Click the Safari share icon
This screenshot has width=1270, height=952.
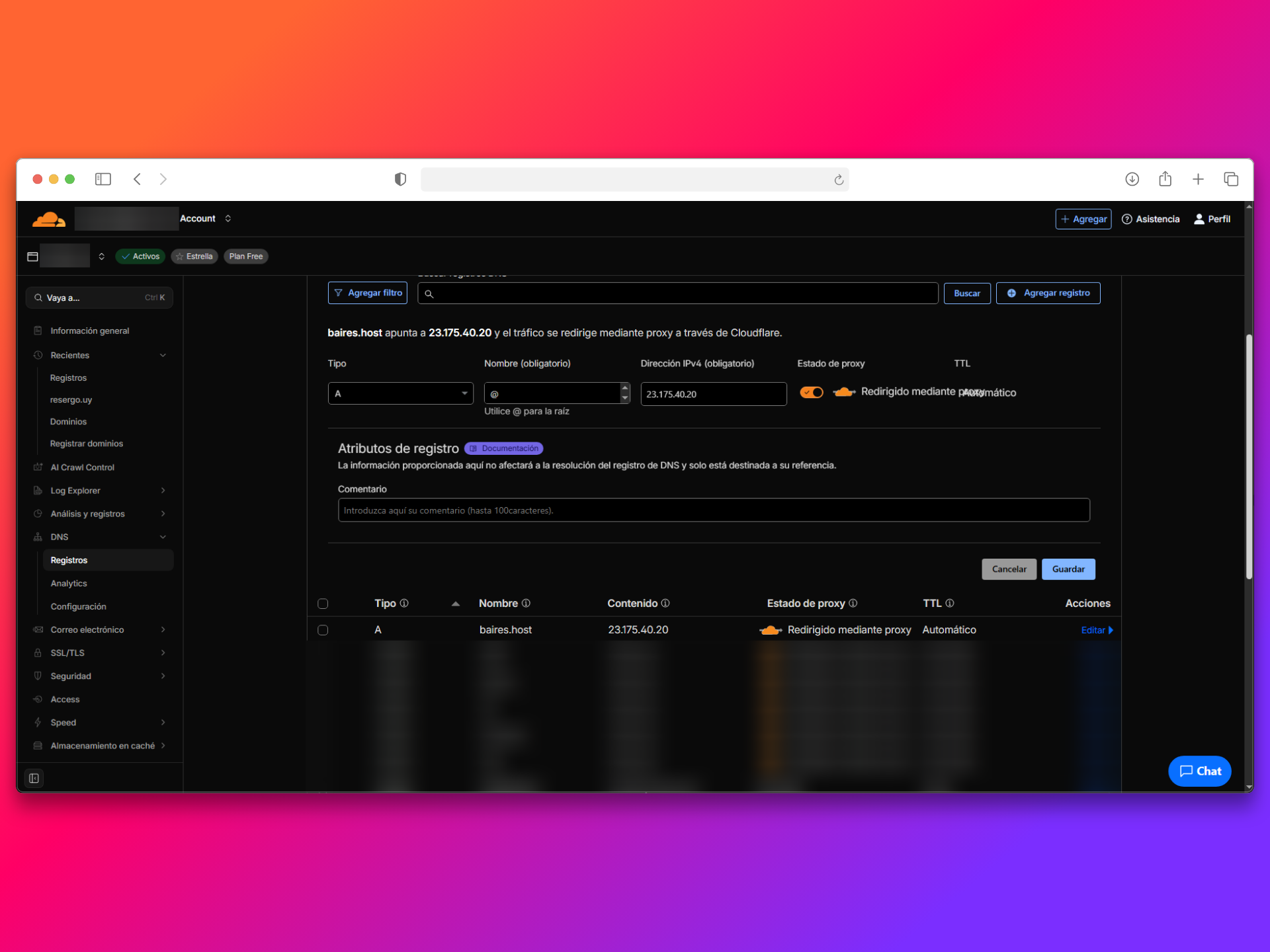click(x=1165, y=179)
